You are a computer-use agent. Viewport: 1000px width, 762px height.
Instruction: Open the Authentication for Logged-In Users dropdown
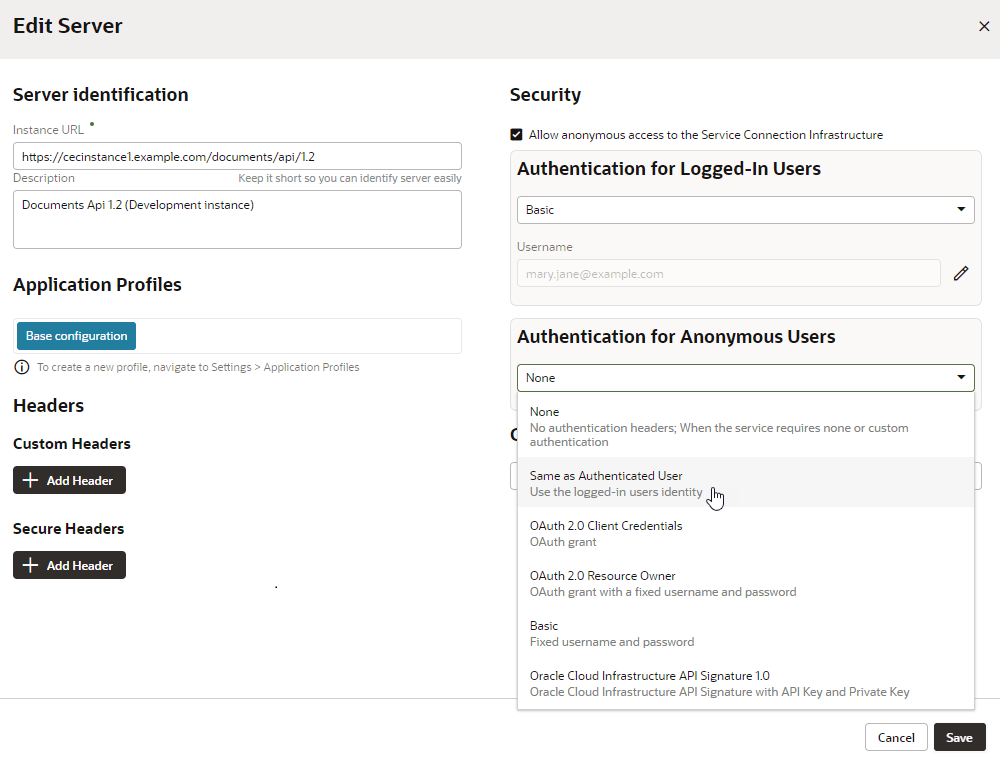pyautogui.click(x=745, y=210)
